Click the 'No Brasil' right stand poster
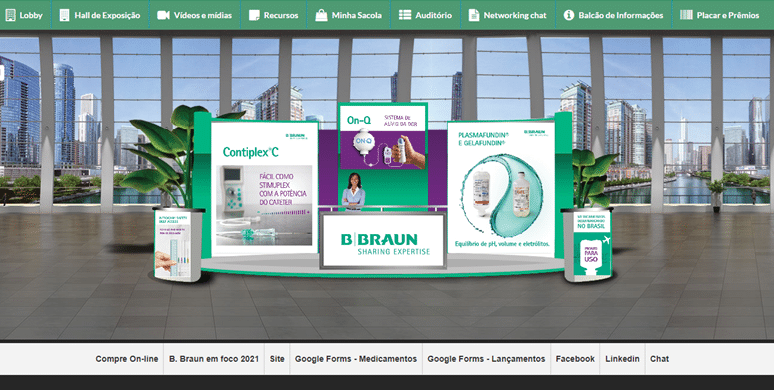 coord(592,244)
